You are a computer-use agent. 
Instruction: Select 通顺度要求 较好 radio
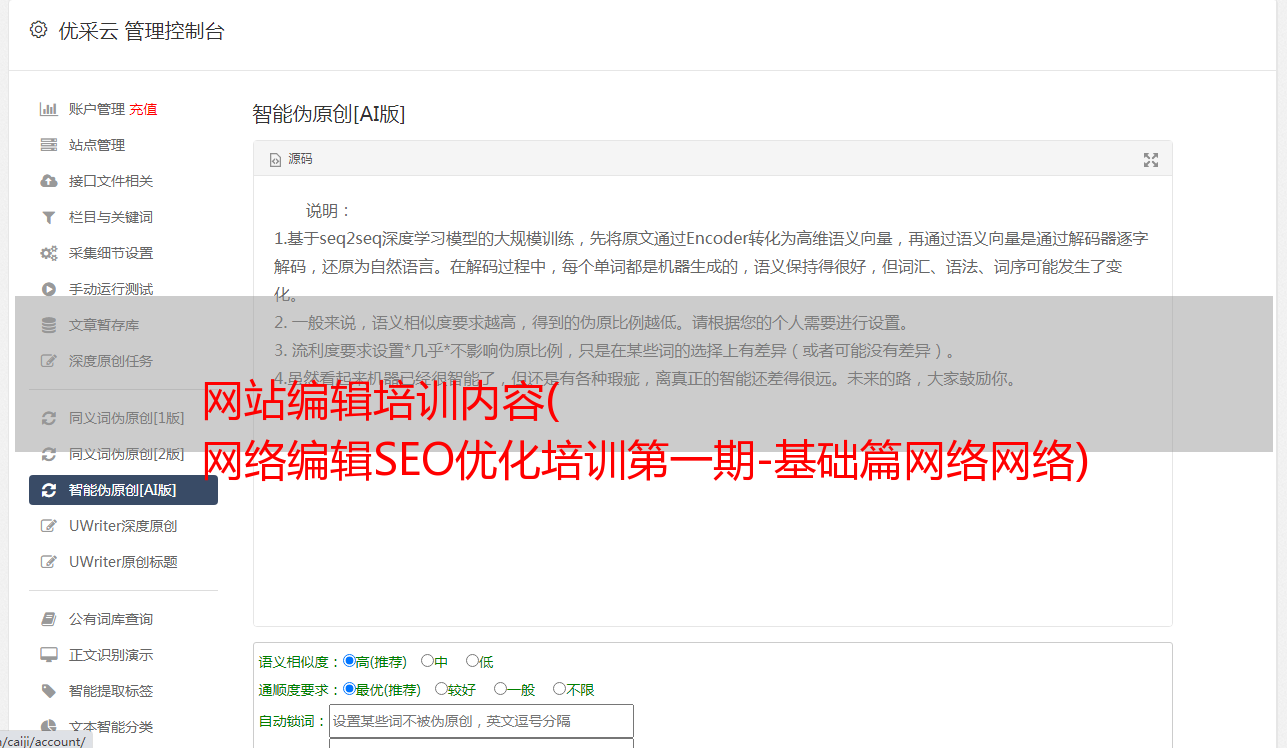tap(441, 688)
